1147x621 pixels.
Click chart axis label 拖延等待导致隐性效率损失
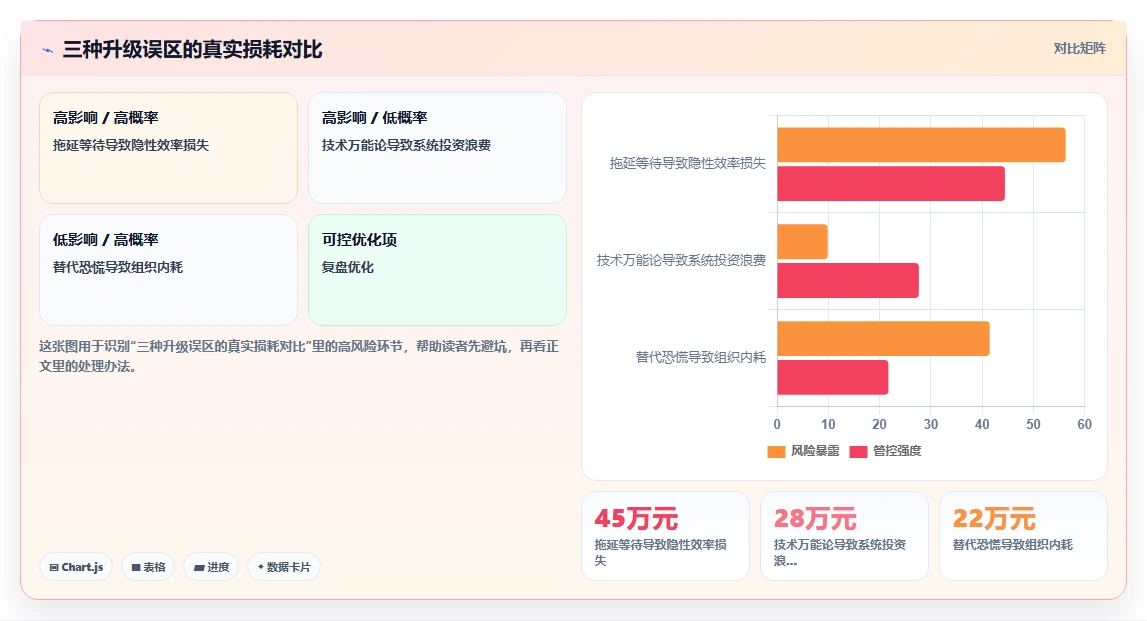[688, 163]
